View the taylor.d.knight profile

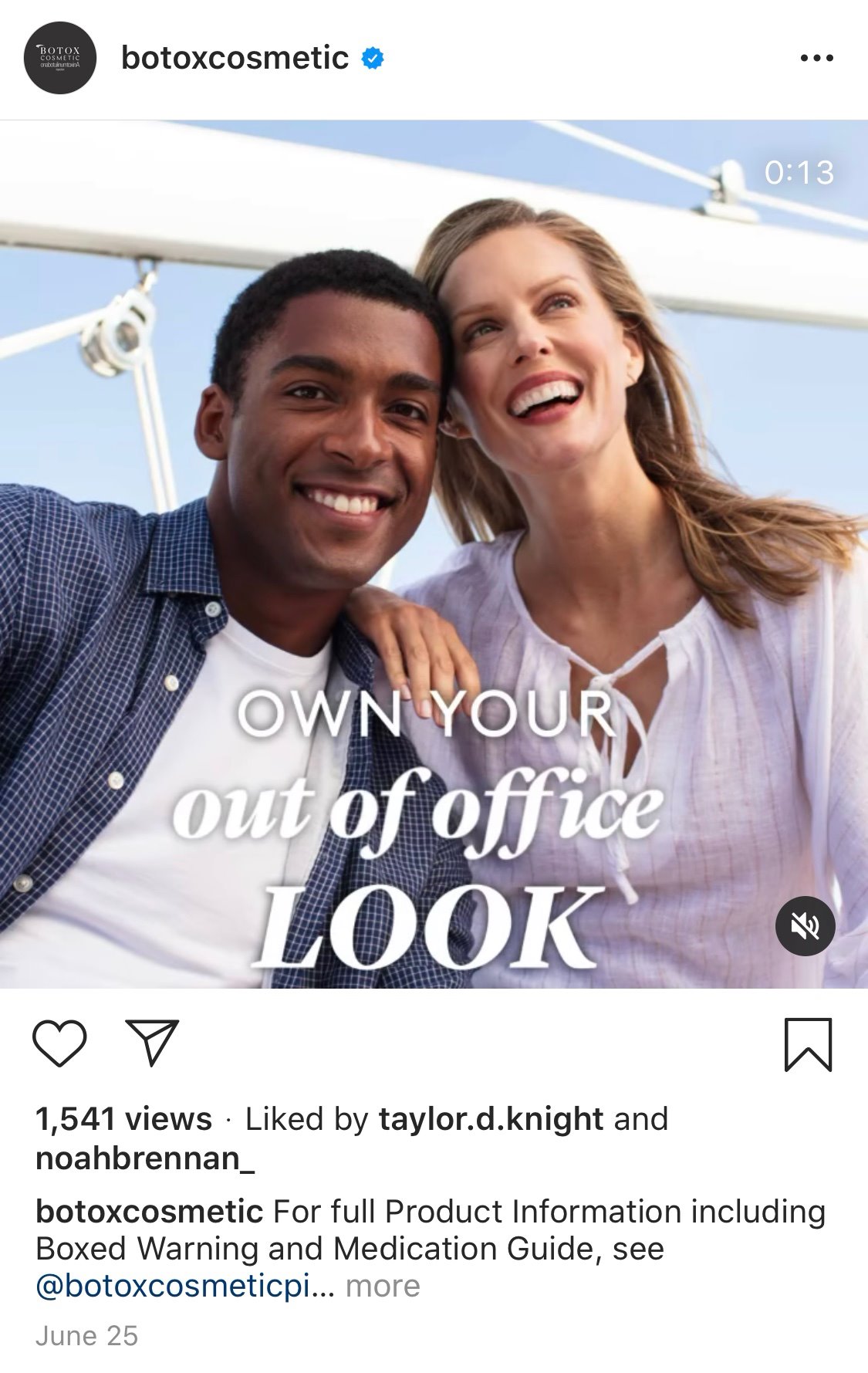point(491,1119)
